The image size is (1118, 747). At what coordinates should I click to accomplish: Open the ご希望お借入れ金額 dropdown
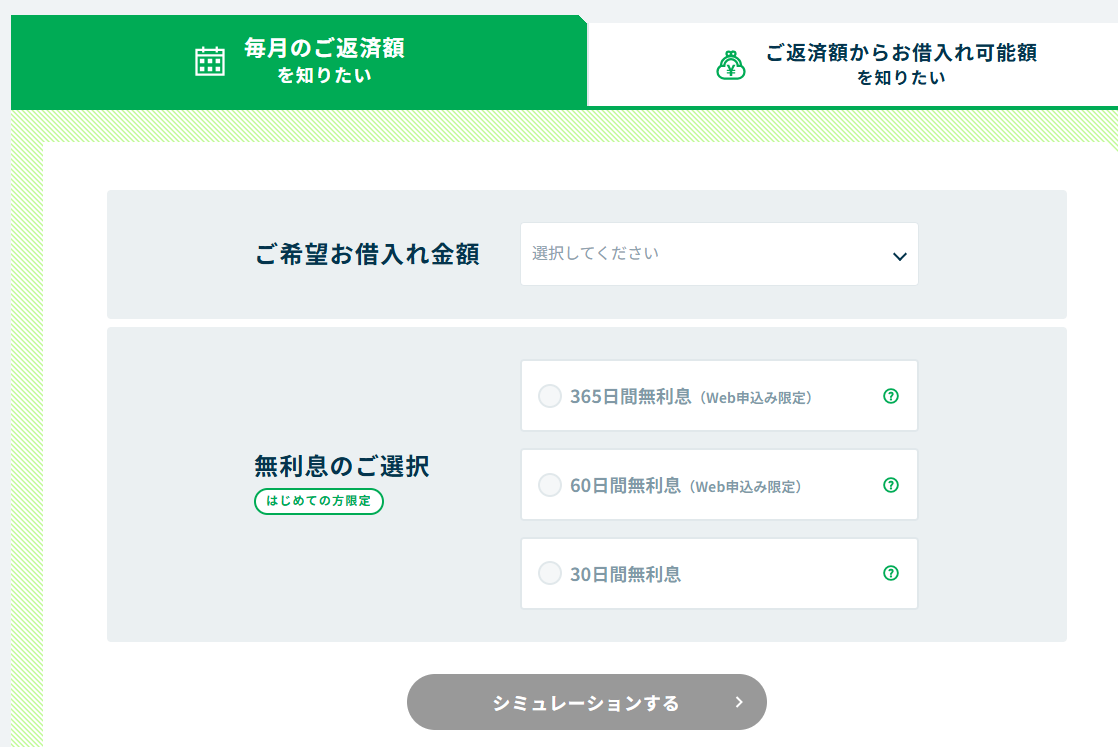[x=719, y=254]
